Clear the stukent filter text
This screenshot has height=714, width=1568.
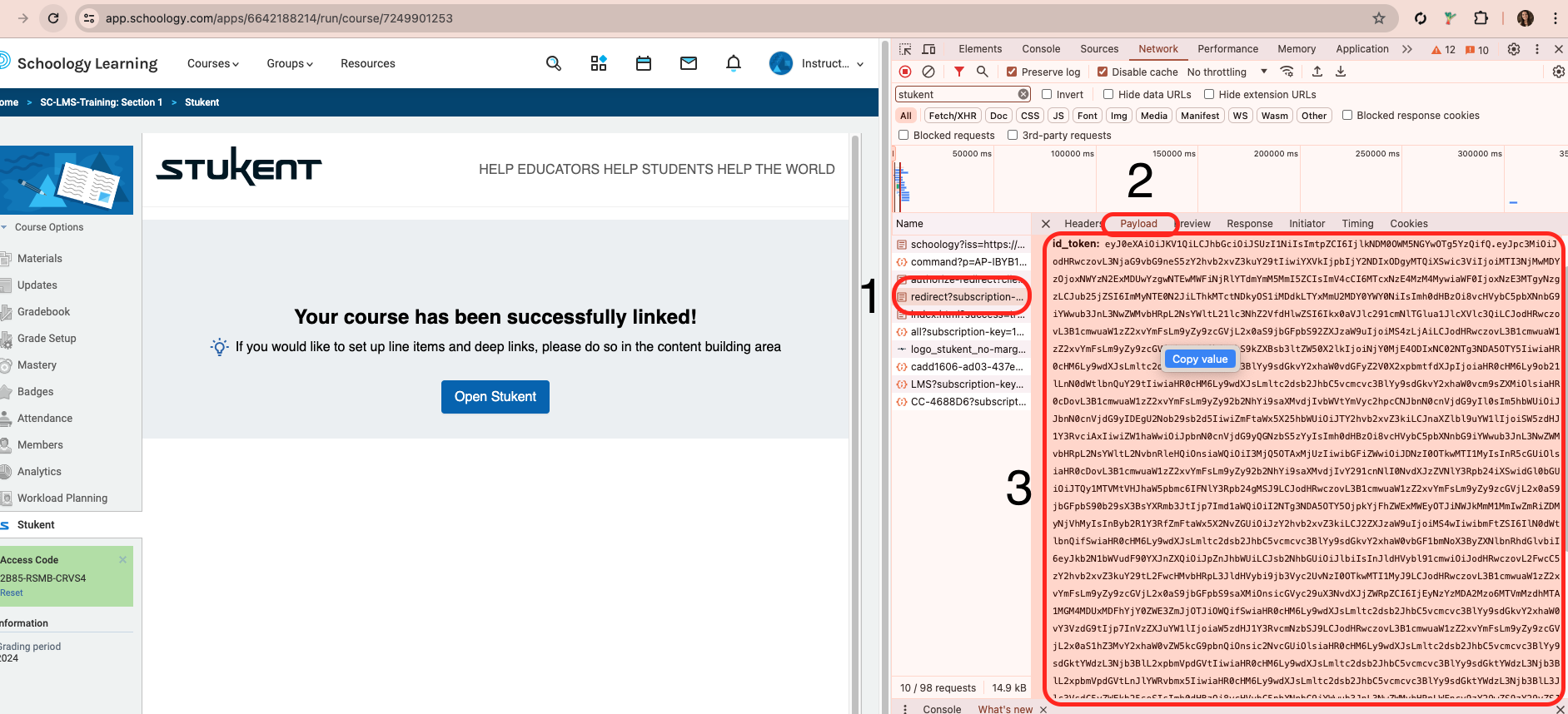pos(1023,94)
